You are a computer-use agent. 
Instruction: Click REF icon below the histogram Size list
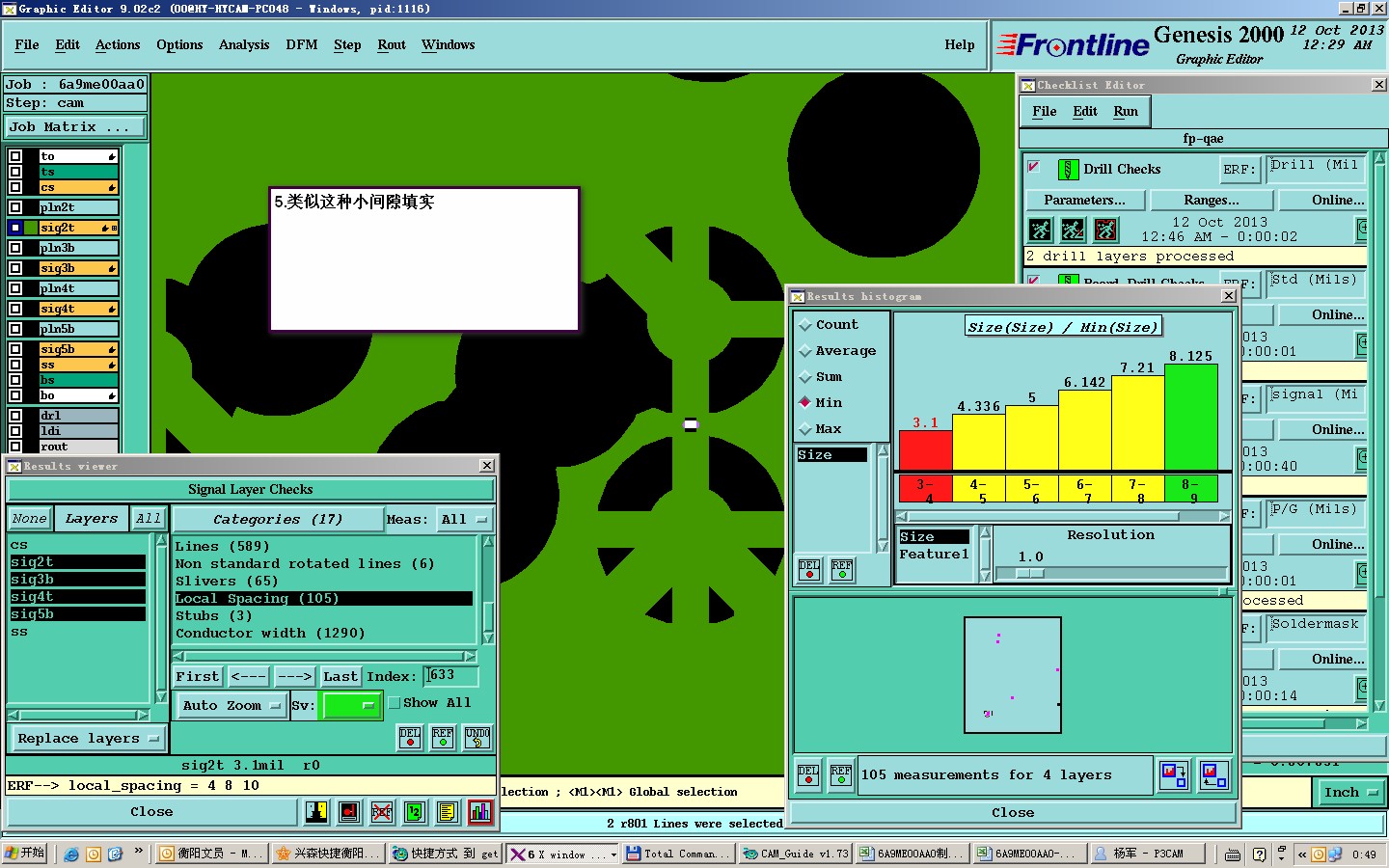point(842,570)
